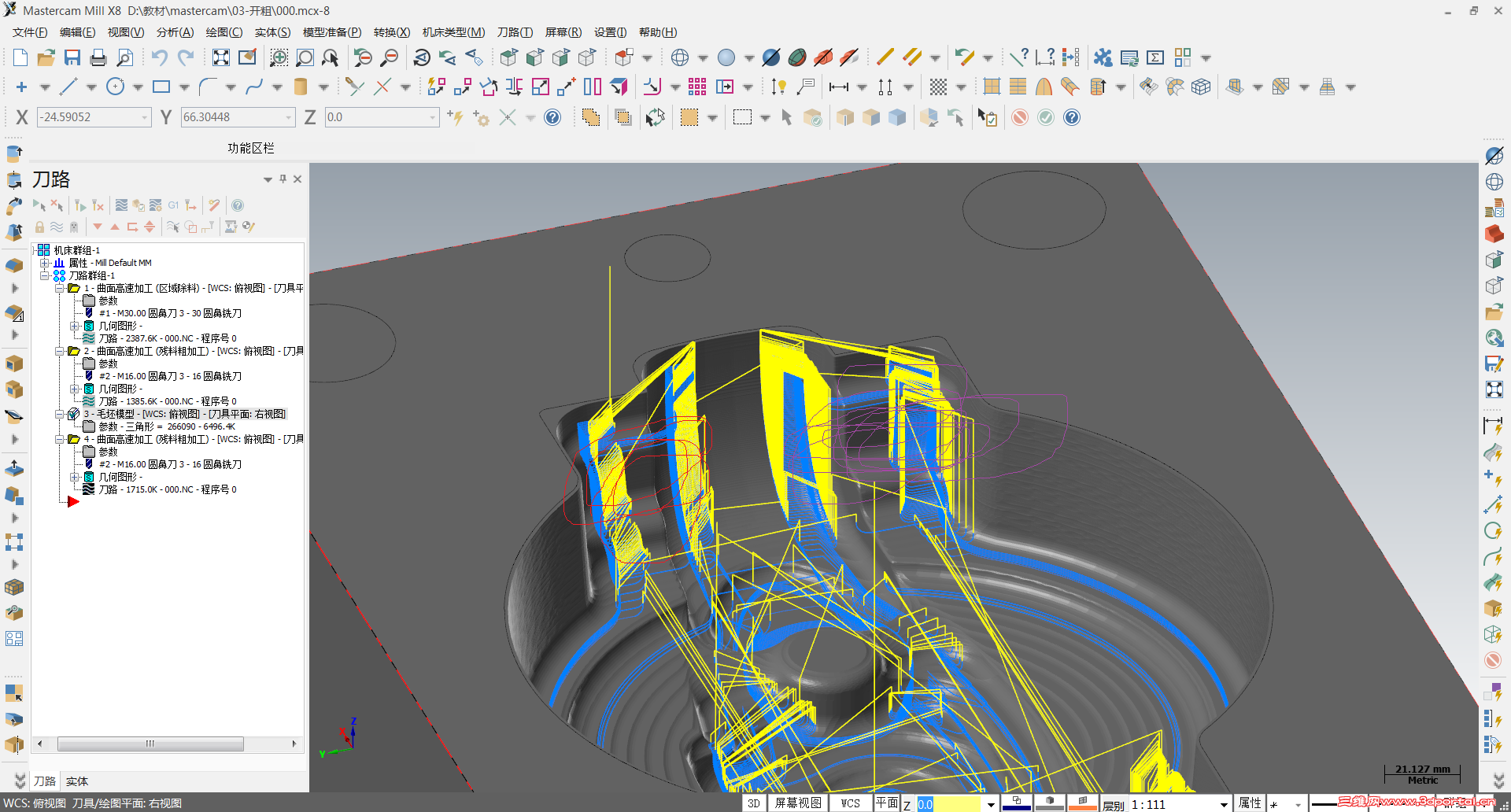This screenshot has width=1511, height=812.
Task: Click the rectangular array grid icon
Action: (697, 87)
